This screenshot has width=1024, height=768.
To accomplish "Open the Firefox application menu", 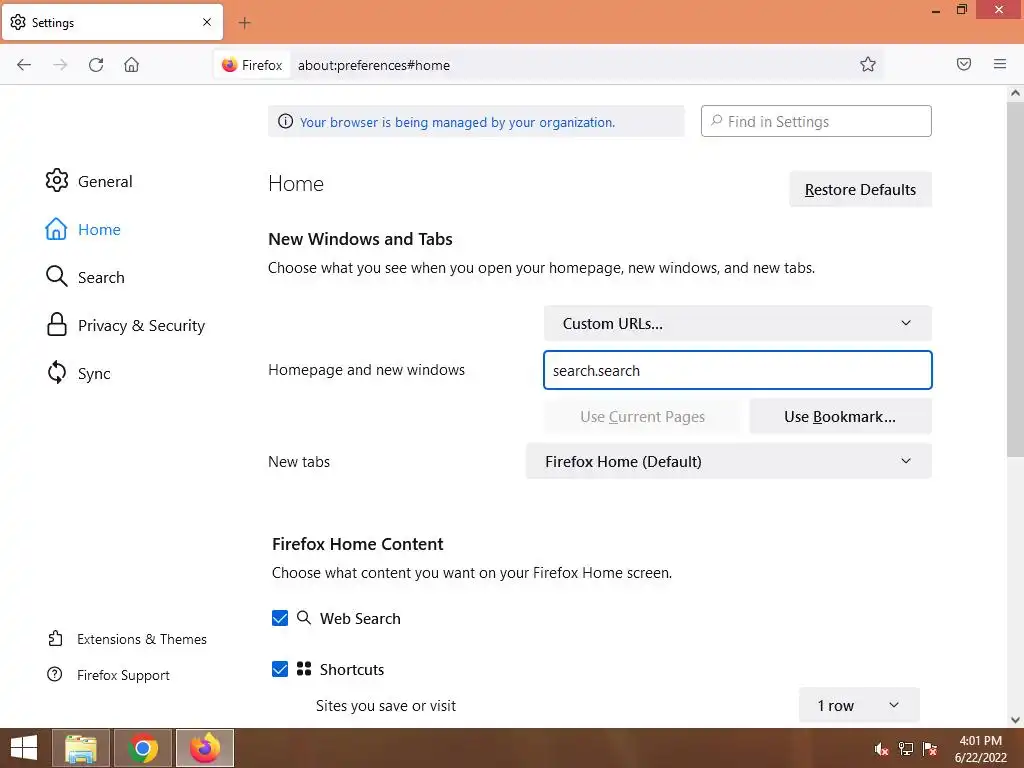I will click(1000, 64).
